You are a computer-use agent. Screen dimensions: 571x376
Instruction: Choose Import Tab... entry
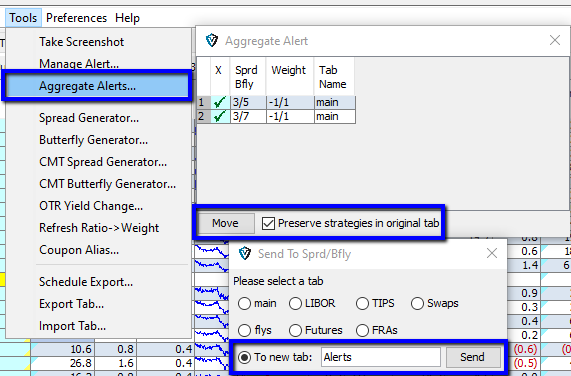(x=72, y=326)
